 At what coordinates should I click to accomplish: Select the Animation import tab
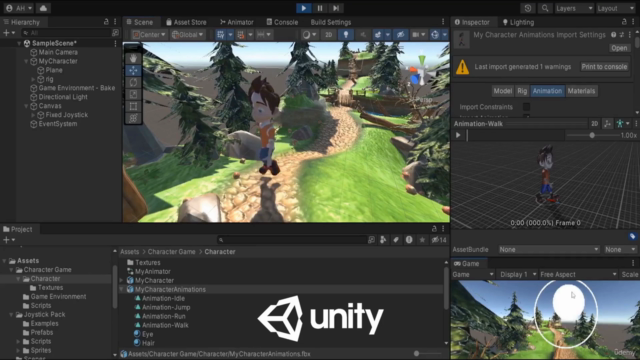tap(547, 91)
